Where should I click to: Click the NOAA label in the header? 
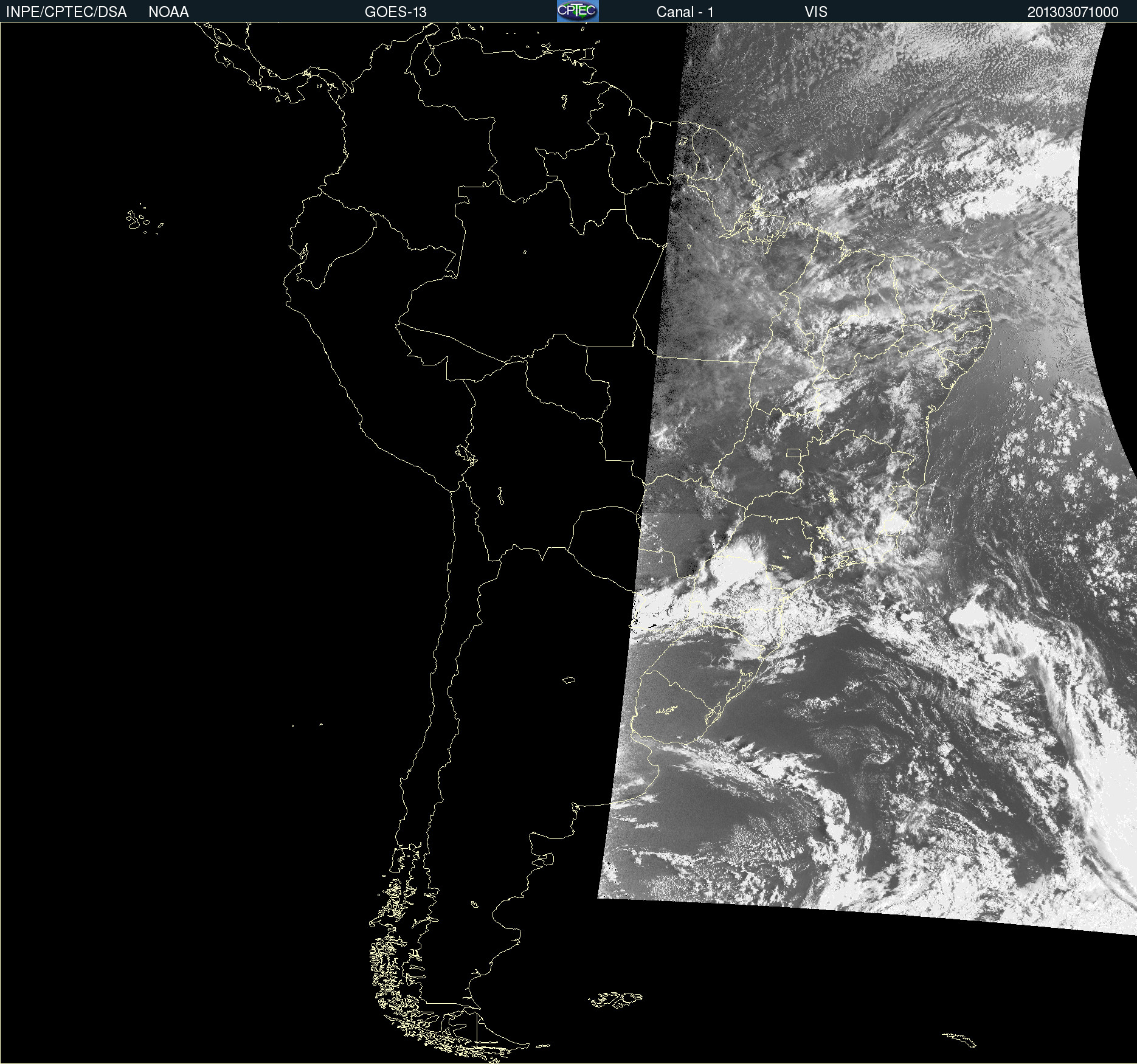coord(168,12)
